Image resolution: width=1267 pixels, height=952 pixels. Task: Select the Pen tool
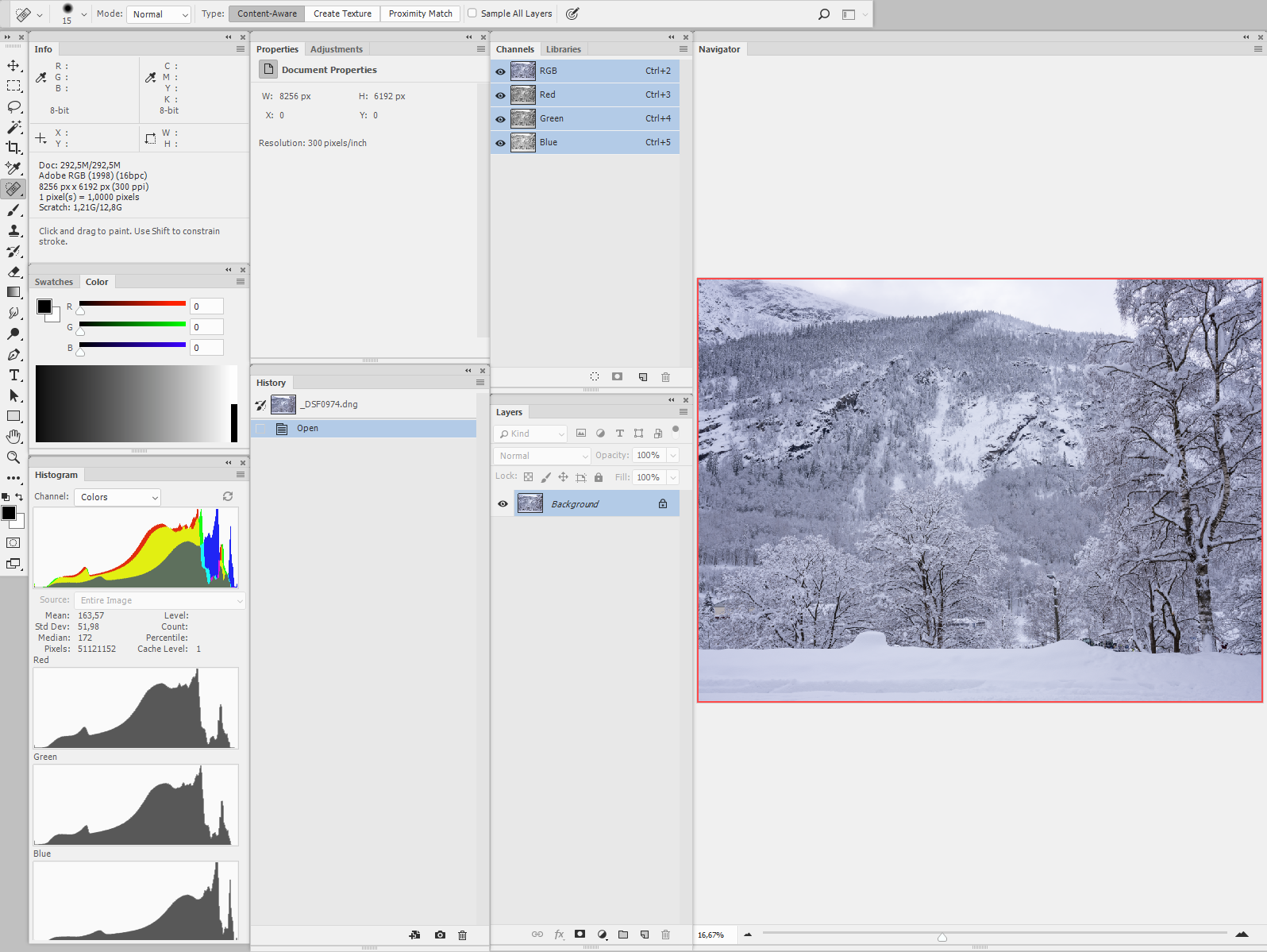[13, 354]
